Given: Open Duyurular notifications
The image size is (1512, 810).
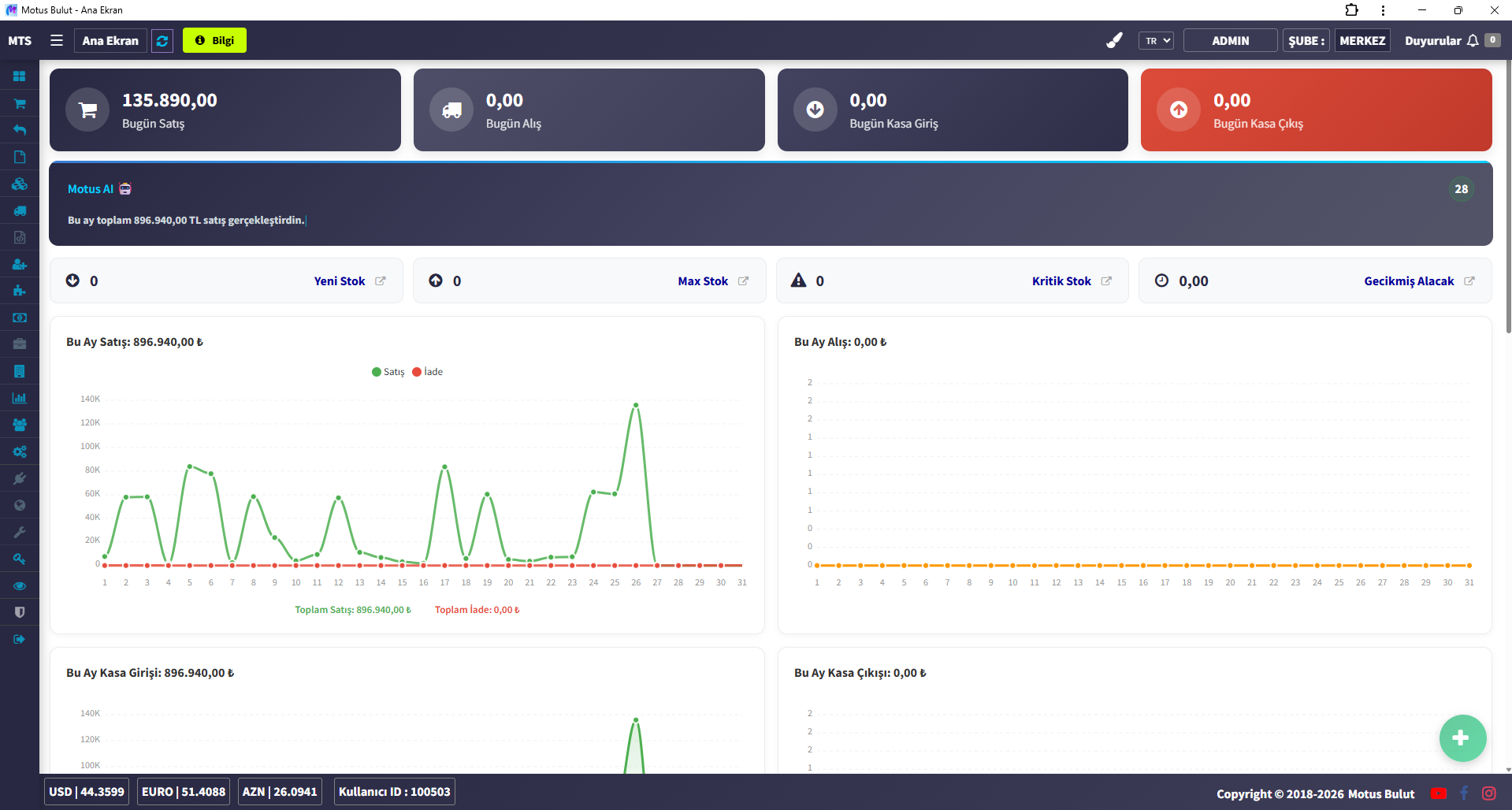Looking at the screenshot, I should tap(1441, 41).
